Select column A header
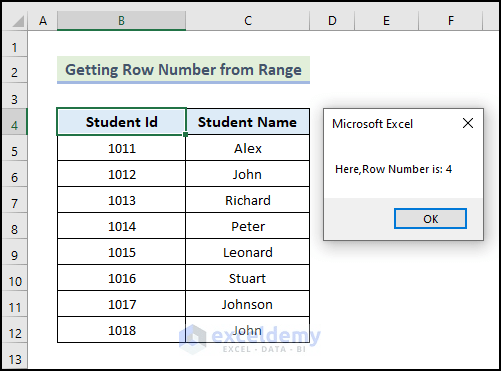Image resolution: width=501 pixels, height=371 pixels. (x=43, y=21)
